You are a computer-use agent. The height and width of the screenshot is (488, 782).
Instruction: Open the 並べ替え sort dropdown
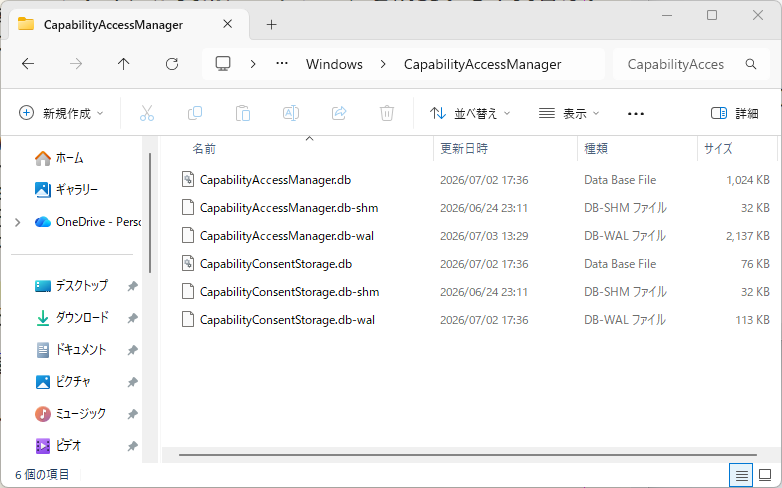470,113
